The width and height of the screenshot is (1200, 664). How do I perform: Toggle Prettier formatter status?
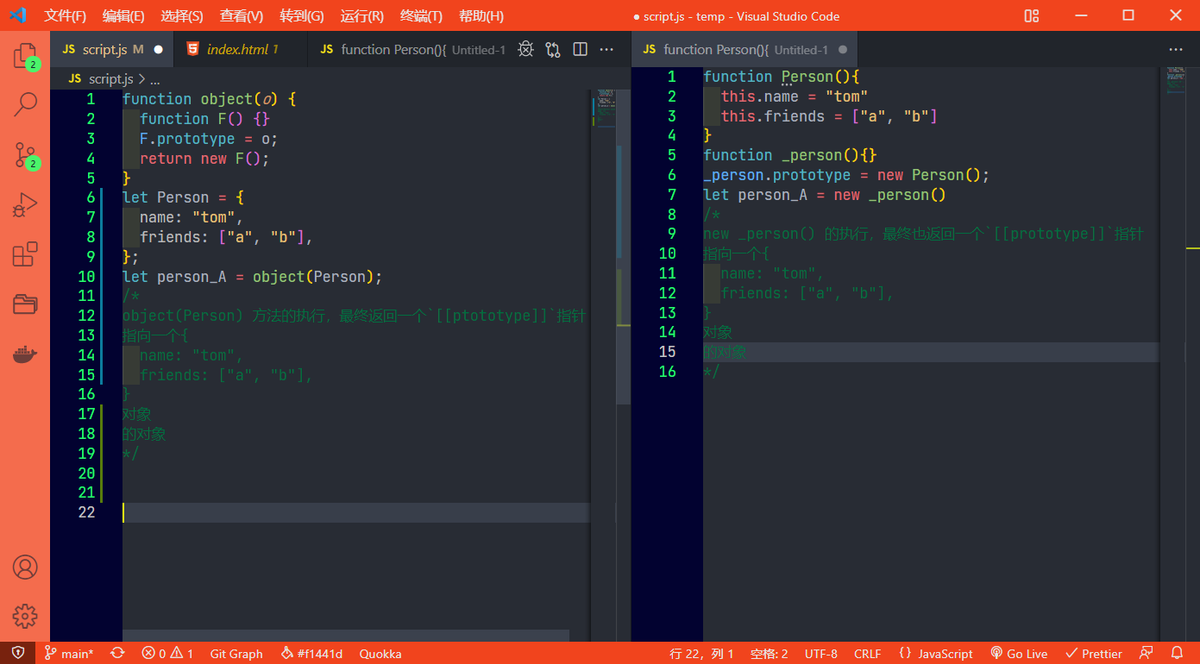(x=1094, y=654)
